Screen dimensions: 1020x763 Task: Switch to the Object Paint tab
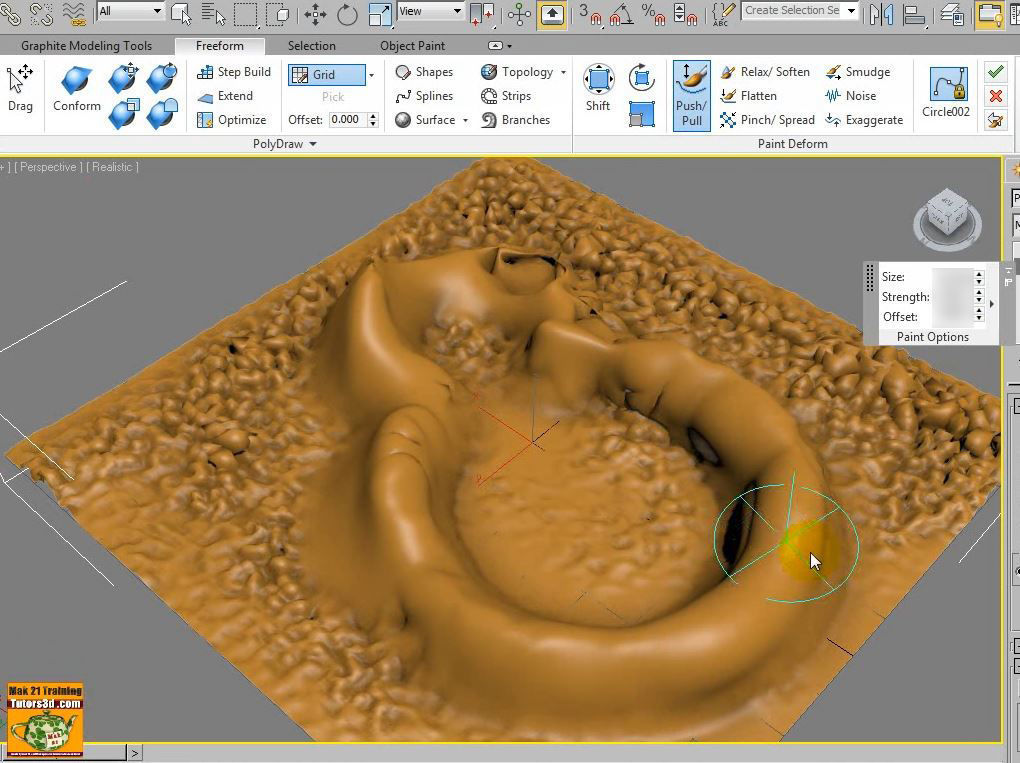pos(412,45)
